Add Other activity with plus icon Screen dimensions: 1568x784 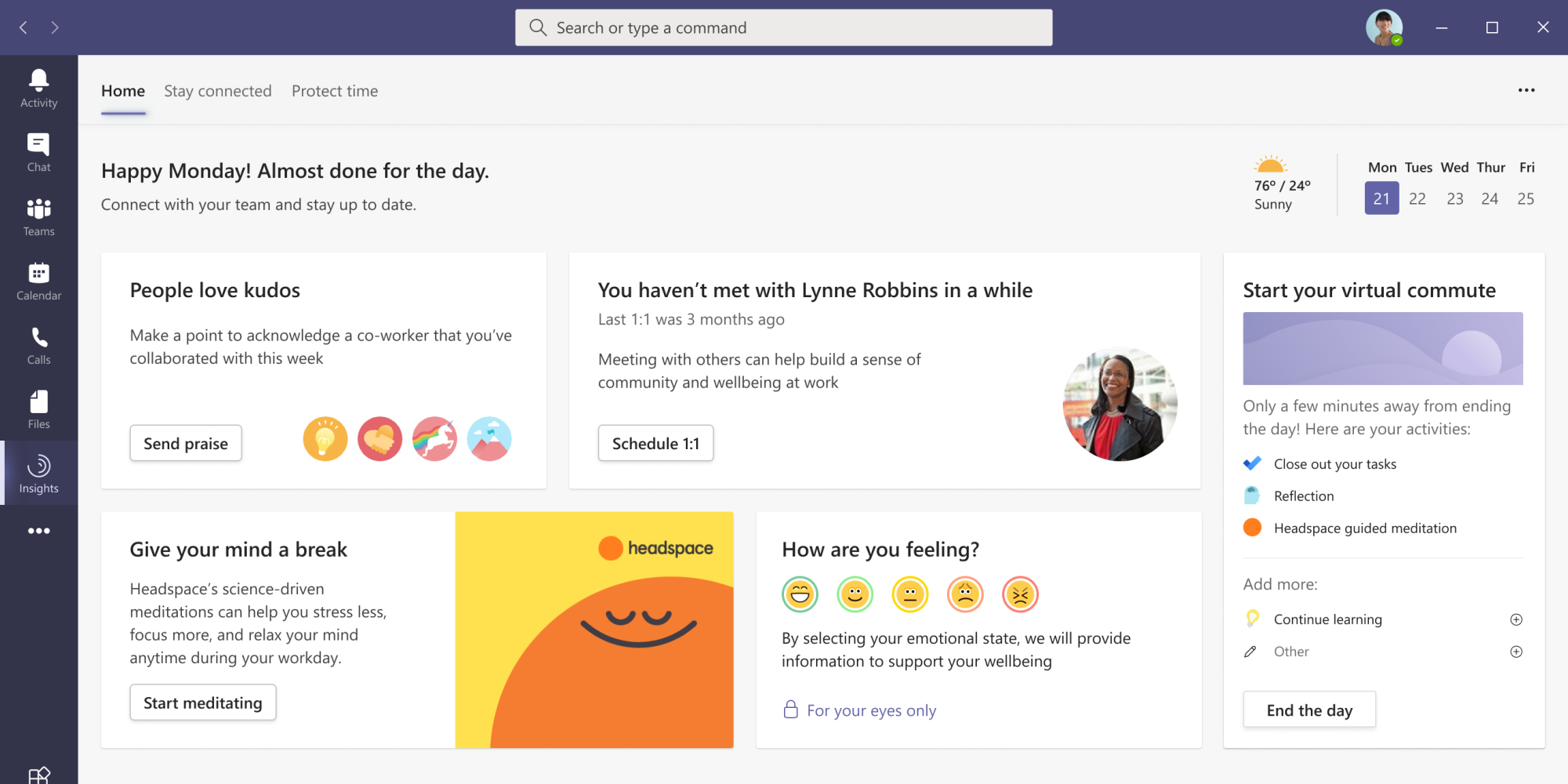1516,652
